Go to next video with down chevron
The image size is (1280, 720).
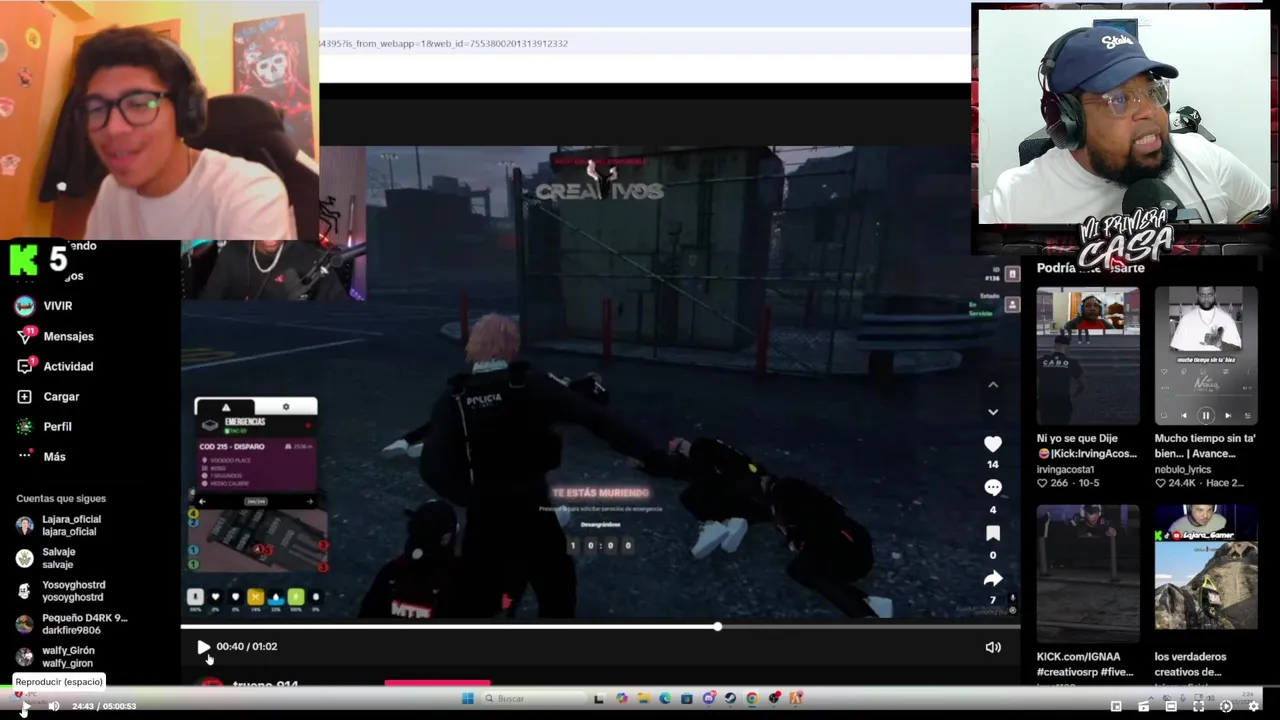(x=993, y=411)
